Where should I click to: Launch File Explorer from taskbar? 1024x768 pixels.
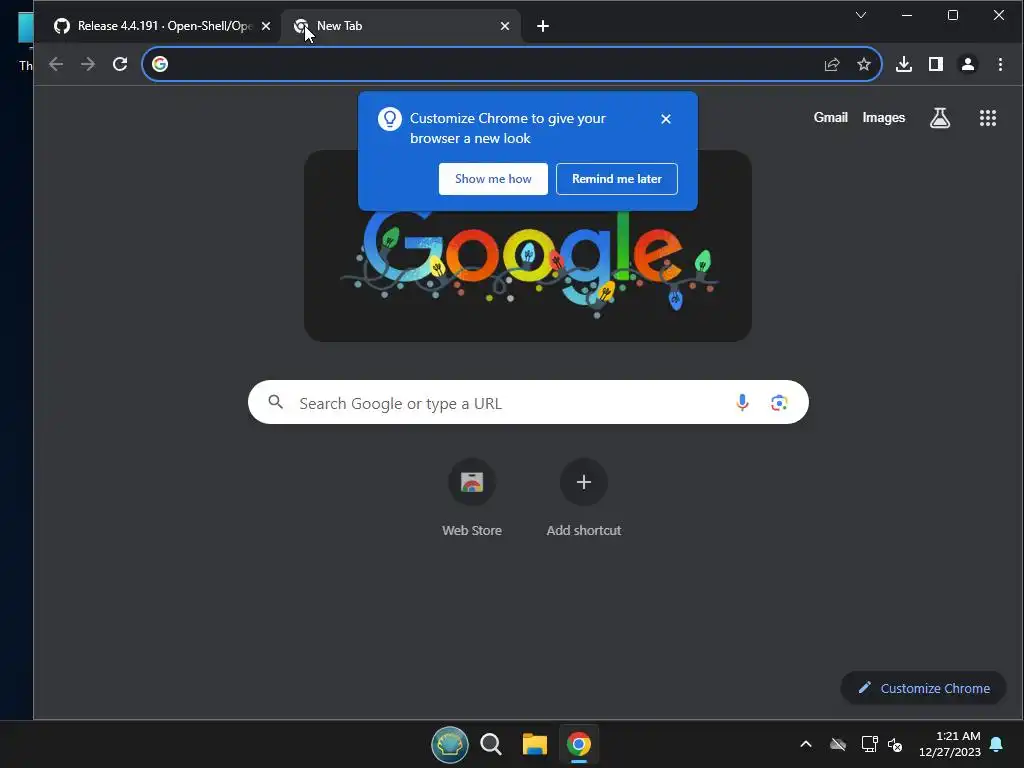(534, 744)
